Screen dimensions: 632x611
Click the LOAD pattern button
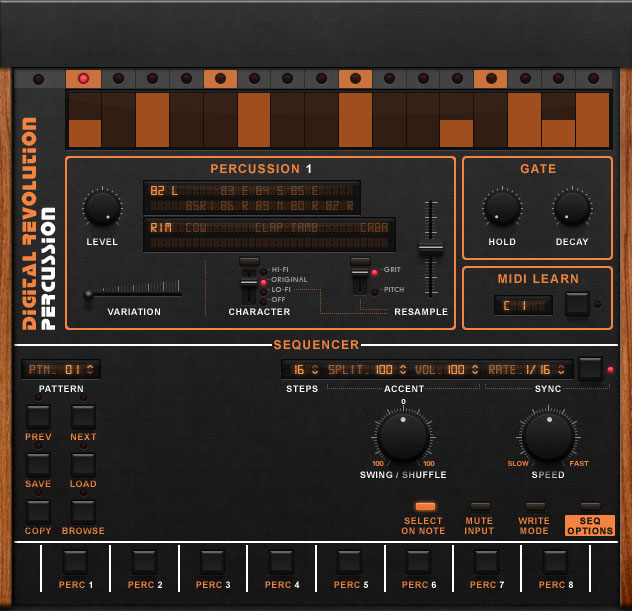(83, 465)
